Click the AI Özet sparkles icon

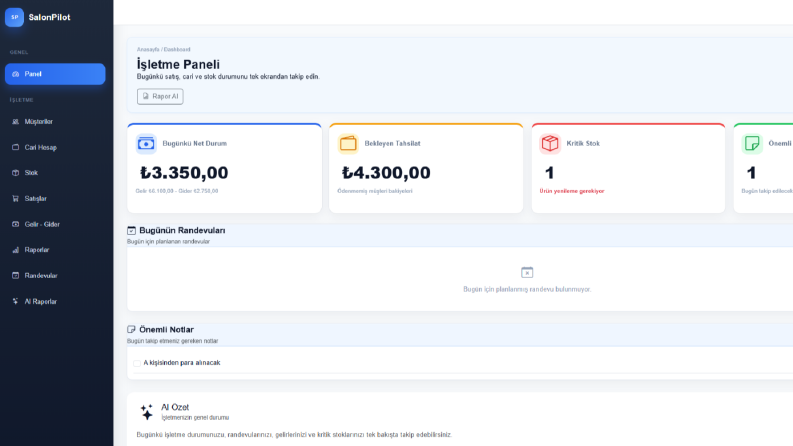(x=147, y=412)
